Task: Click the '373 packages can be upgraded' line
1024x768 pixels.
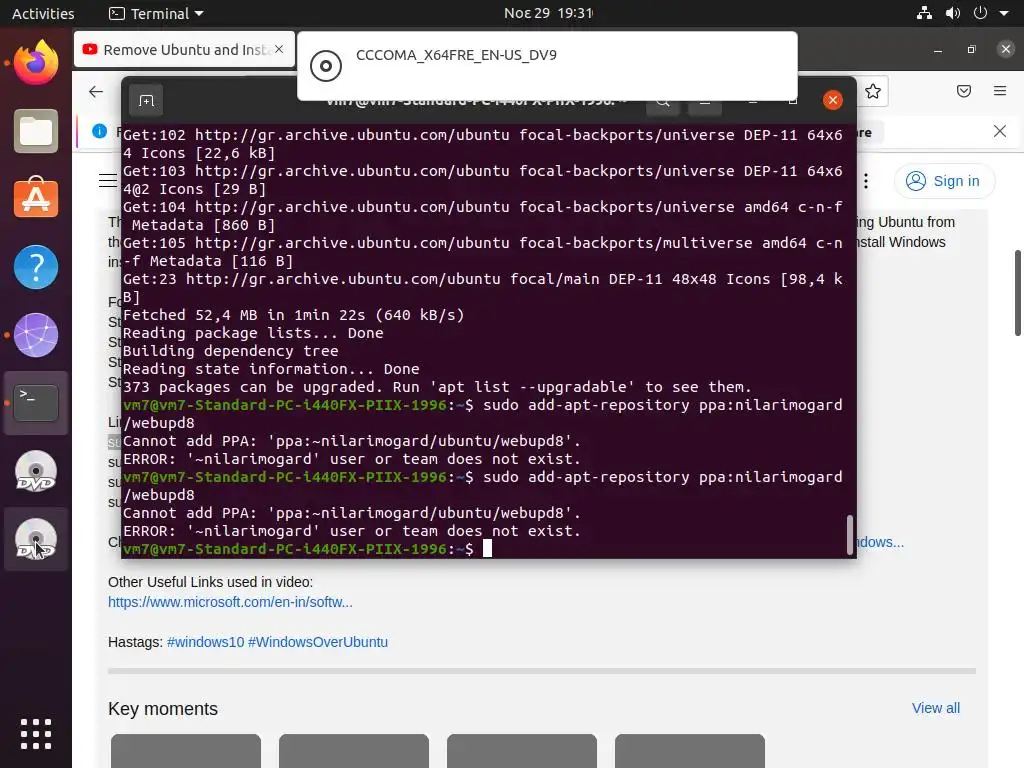Action: coord(437,387)
